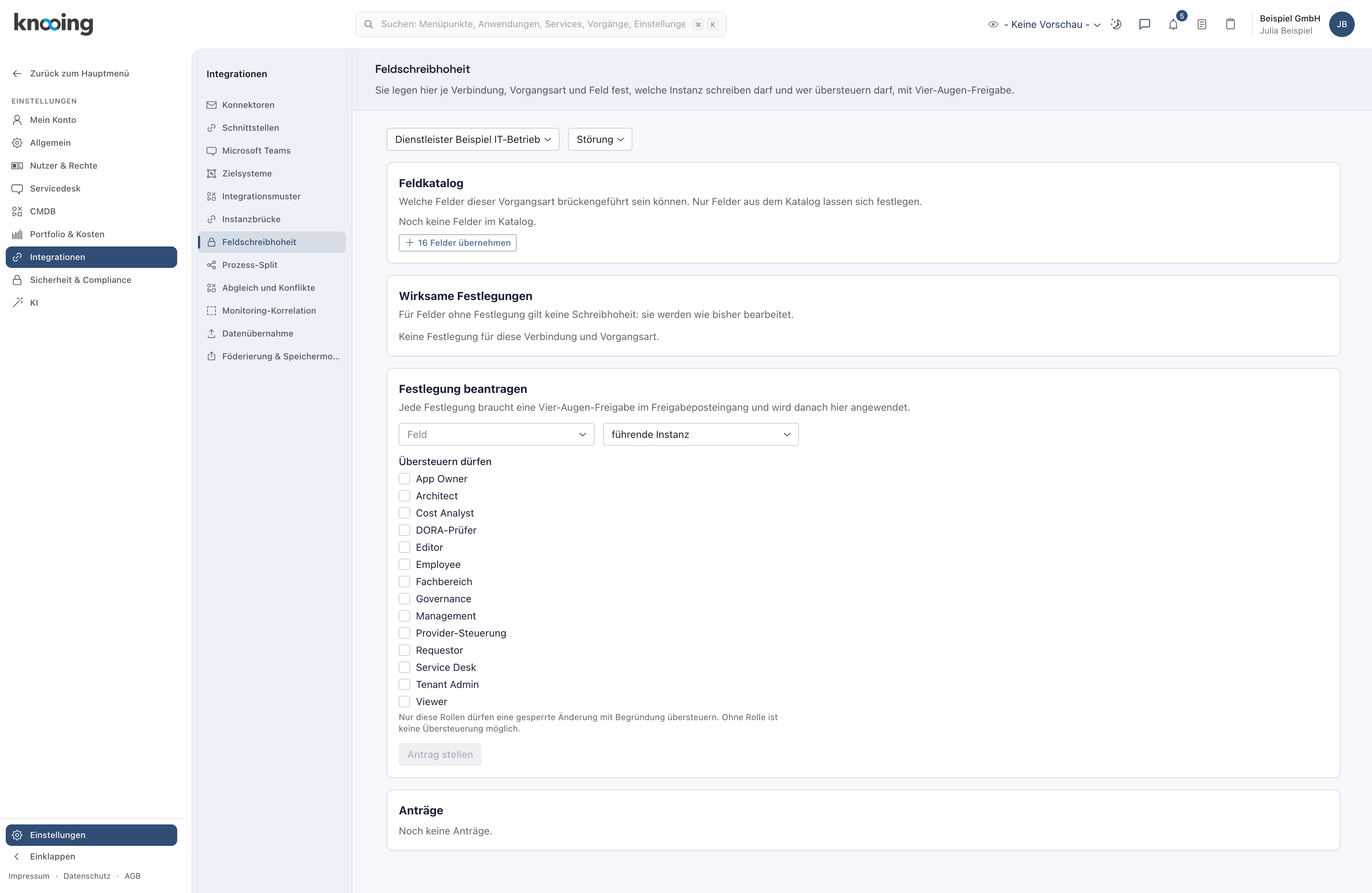Open the Dienstleister Beispiel IT-Betrieb dropdown

[473, 140]
